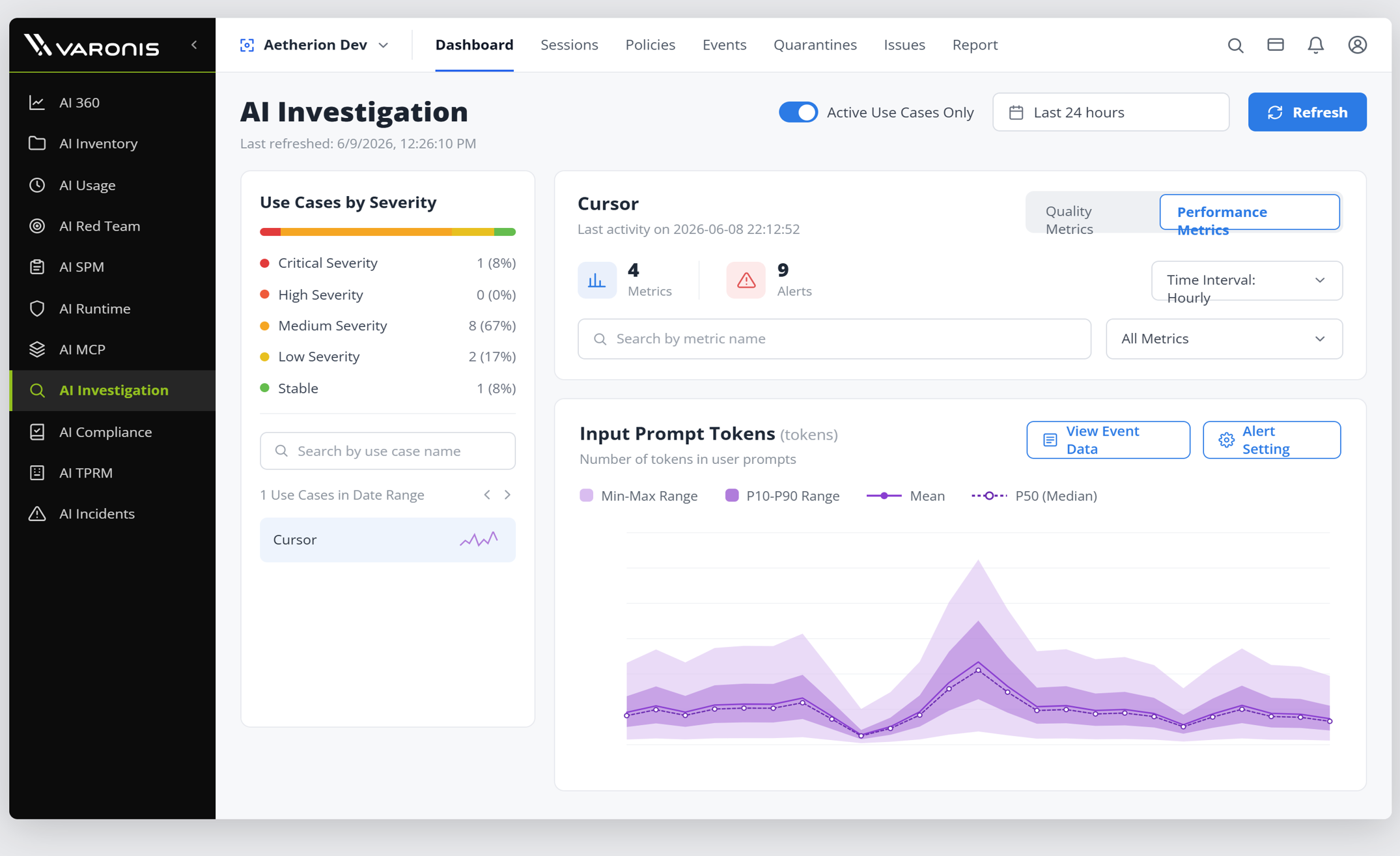Toggle Active Use Cases Only switch
This screenshot has height=856, width=1400.
coord(798,112)
